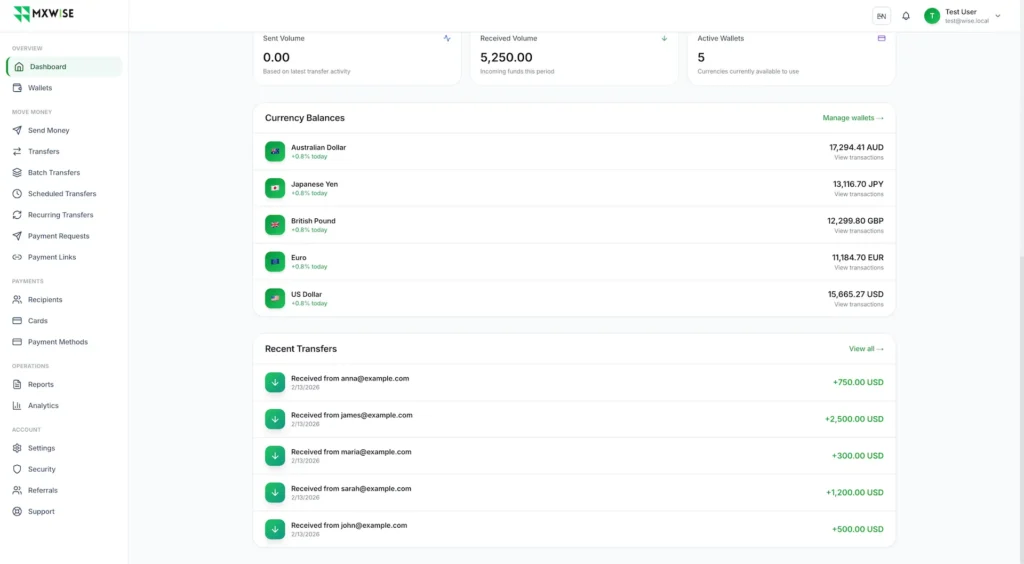
Task: Click the Support lifebuoy icon
Action: pos(17,512)
